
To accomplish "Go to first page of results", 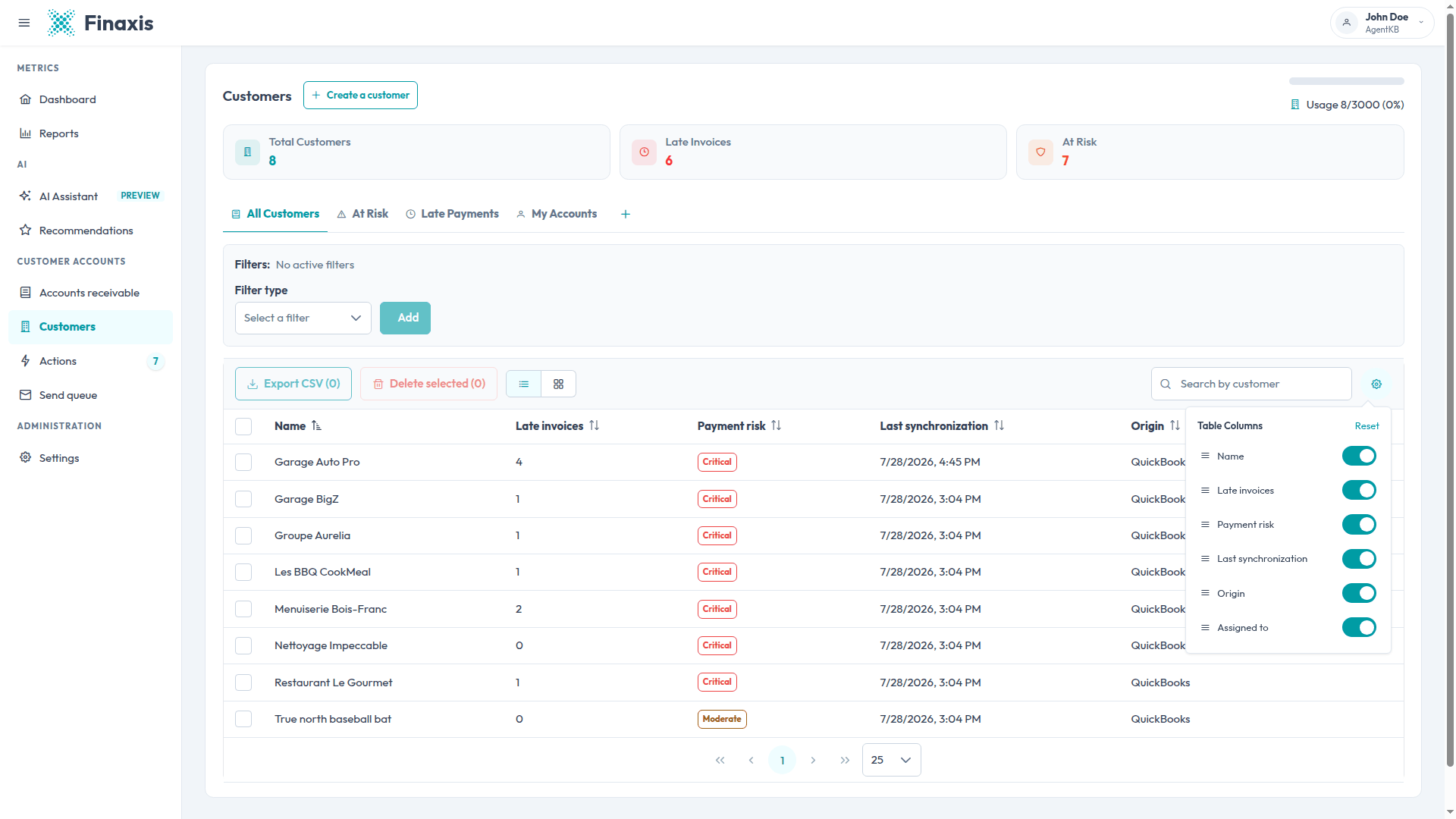I will (x=720, y=760).
